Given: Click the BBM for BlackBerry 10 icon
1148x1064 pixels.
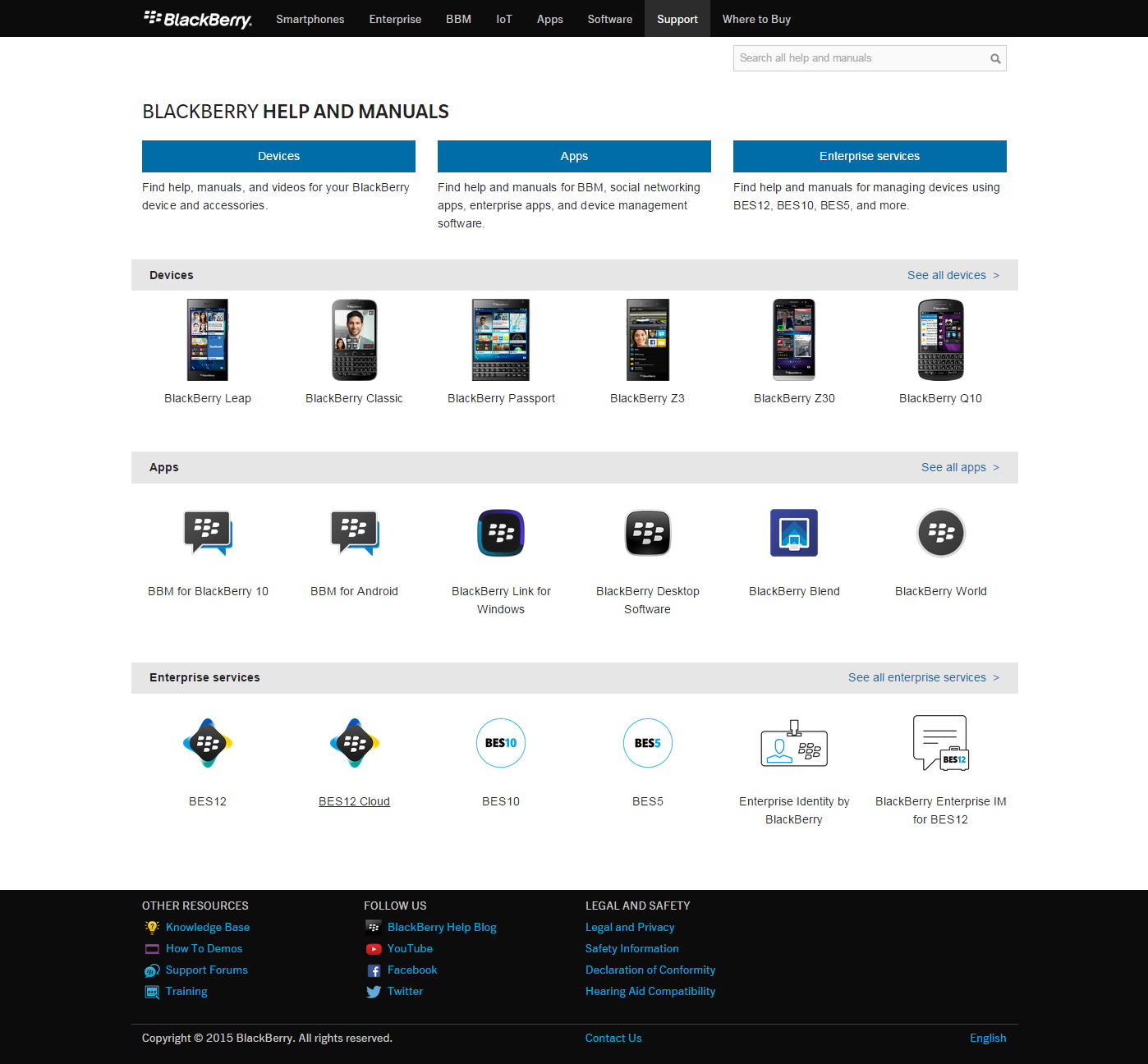Looking at the screenshot, I should click(x=208, y=533).
